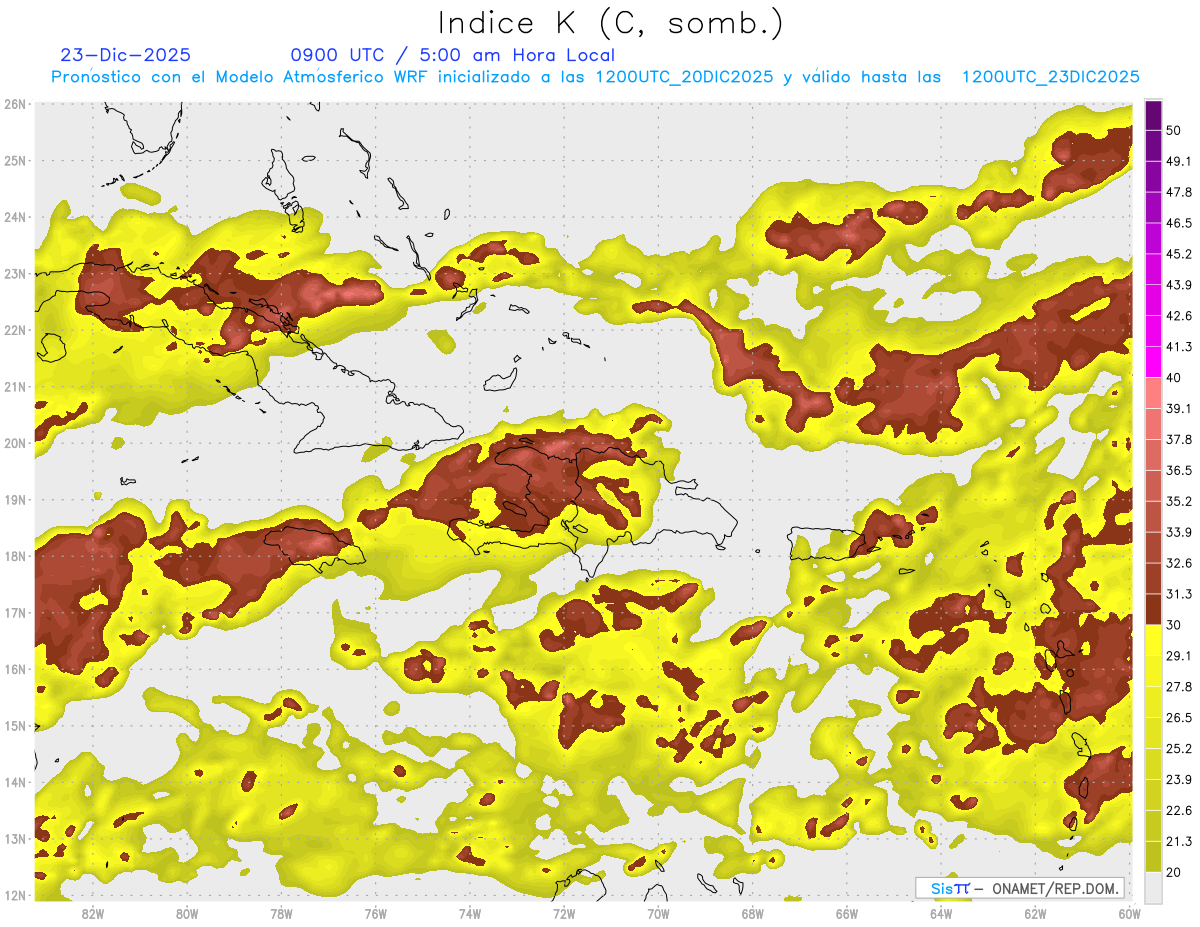This screenshot has width=1200, height=927.
Task: Click the "18N" latitude axis label
Action: point(15,556)
